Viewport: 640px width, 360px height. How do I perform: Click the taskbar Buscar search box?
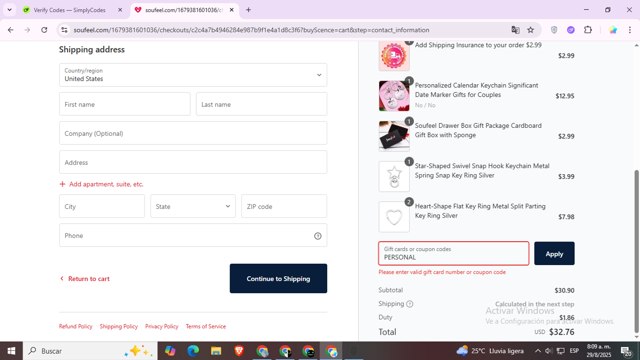click(x=90, y=351)
